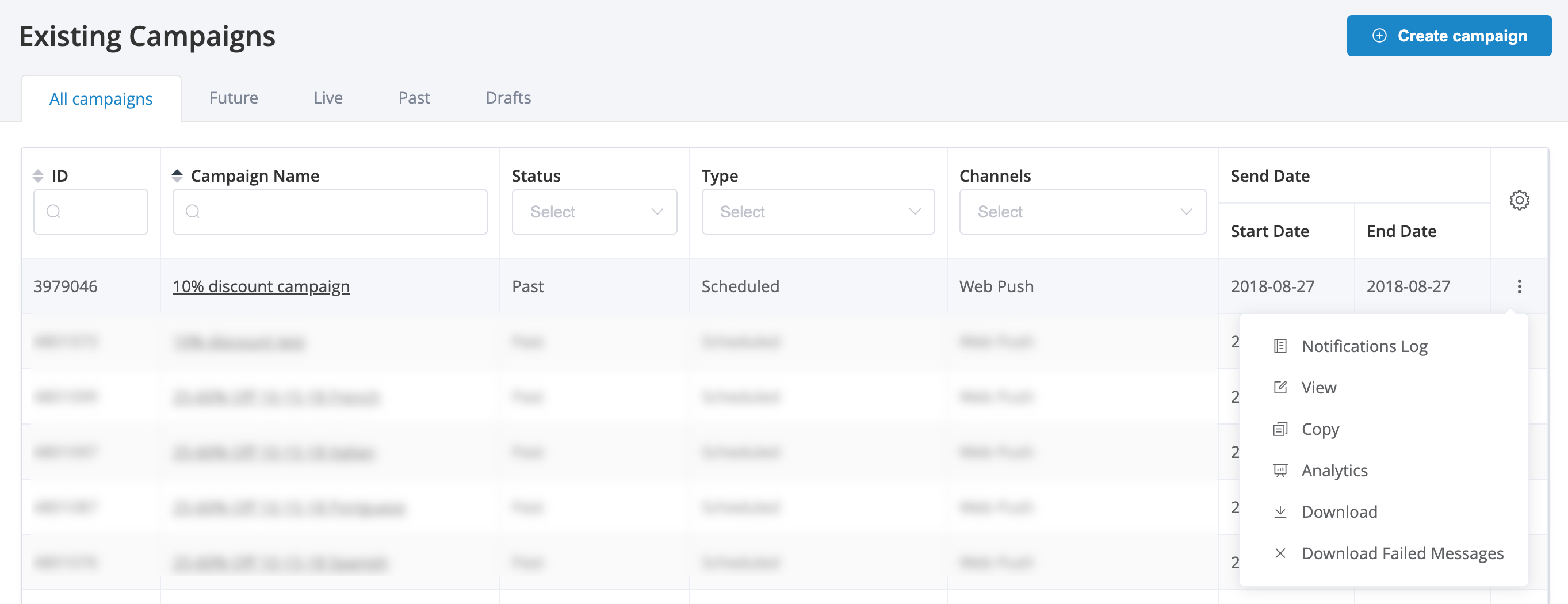The image size is (1568, 604).
Task: Switch to the All campaigns tab
Action: click(x=101, y=98)
